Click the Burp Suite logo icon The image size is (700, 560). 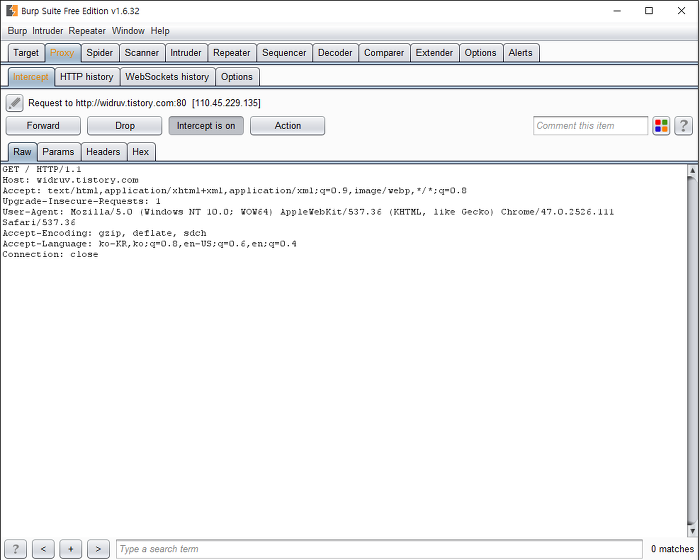[12, 11]
